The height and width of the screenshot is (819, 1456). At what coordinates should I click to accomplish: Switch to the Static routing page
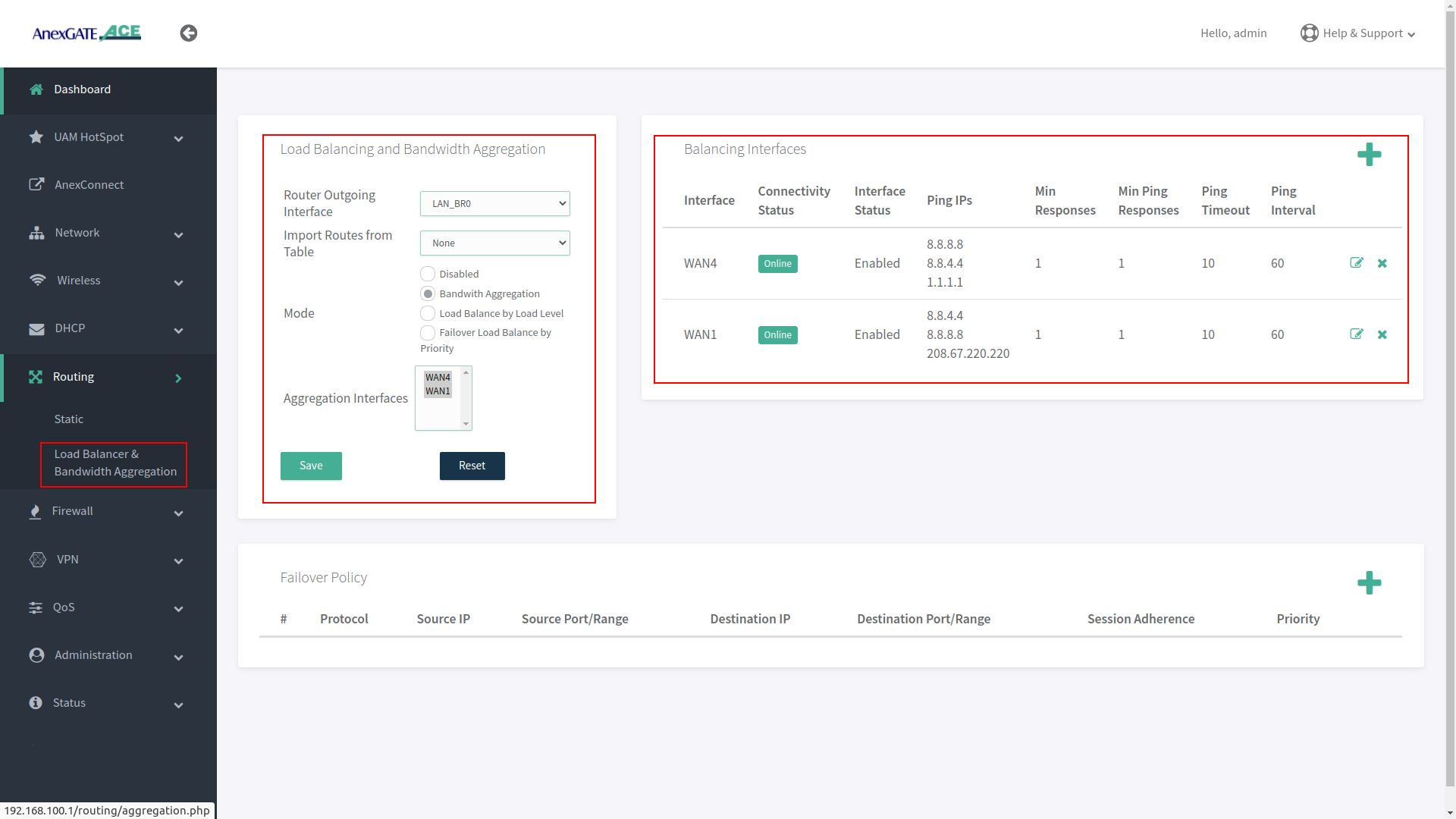click(x=69, y=419)
